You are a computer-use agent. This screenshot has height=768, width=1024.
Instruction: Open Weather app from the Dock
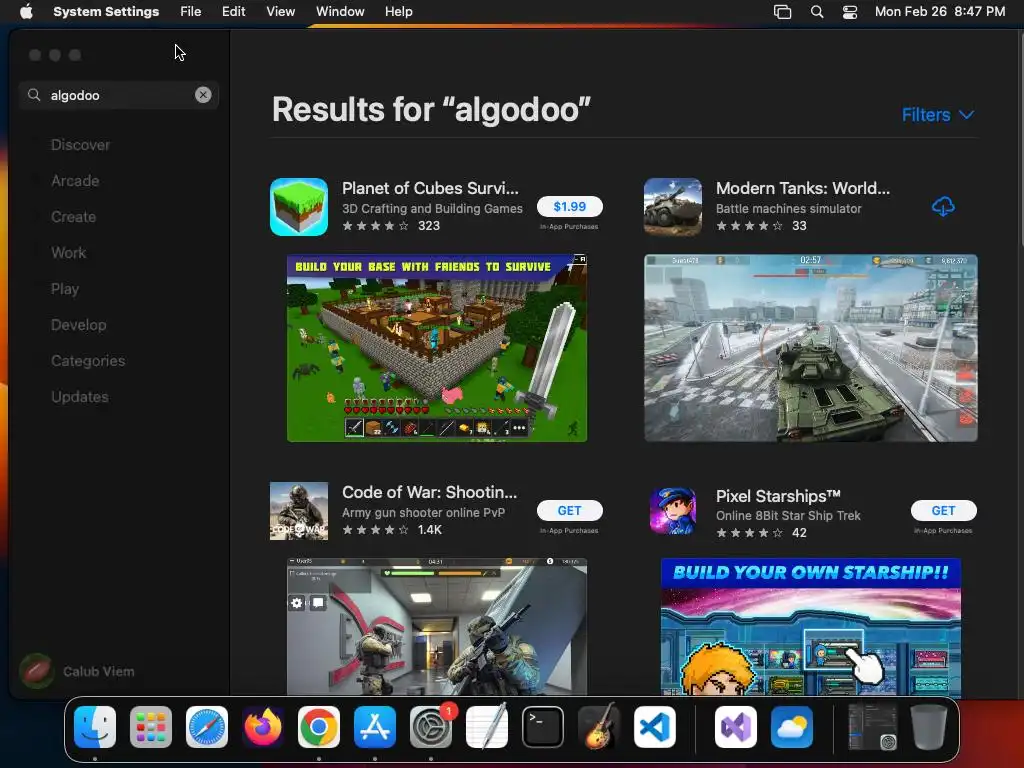pos(792,727)
